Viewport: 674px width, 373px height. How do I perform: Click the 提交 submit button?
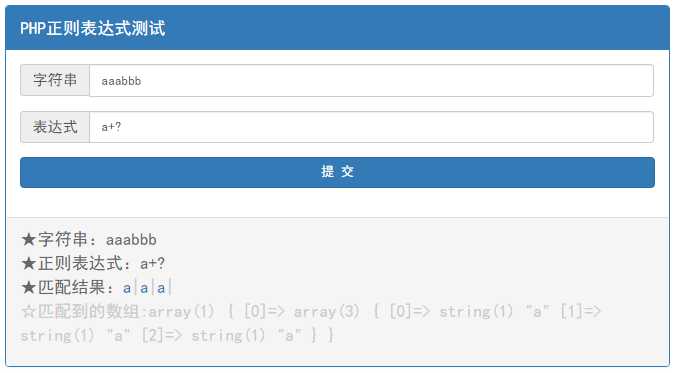click(x=337, y=172)
